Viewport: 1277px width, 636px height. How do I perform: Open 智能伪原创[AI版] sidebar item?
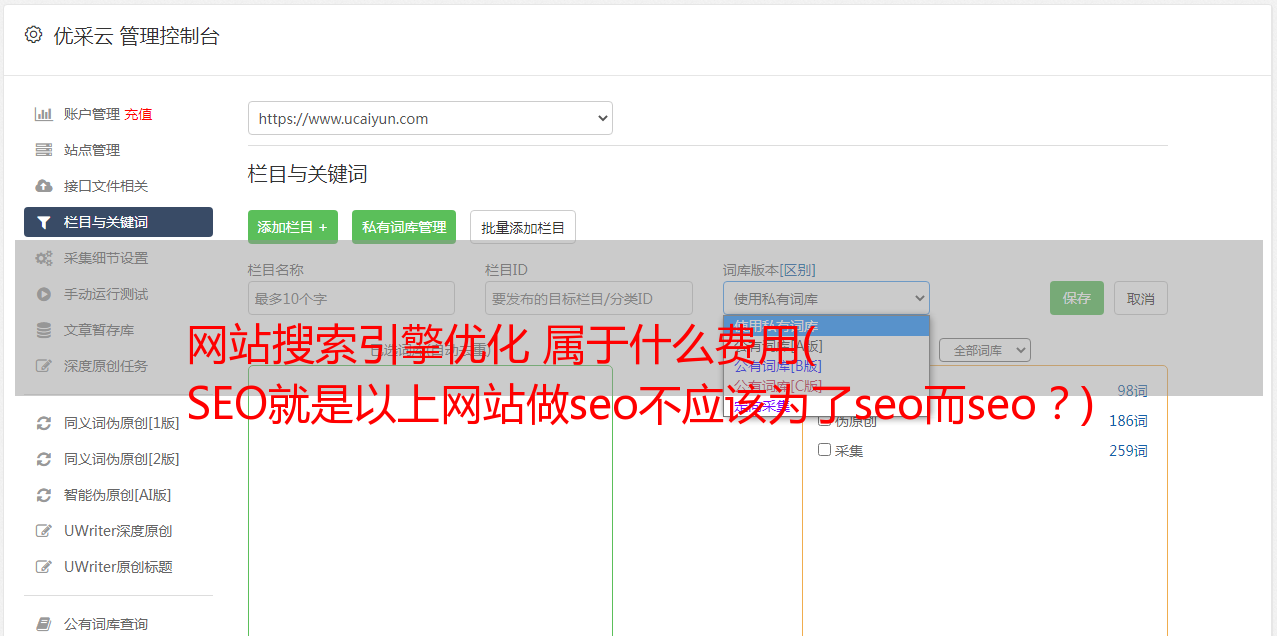click(x=118, y=495)
